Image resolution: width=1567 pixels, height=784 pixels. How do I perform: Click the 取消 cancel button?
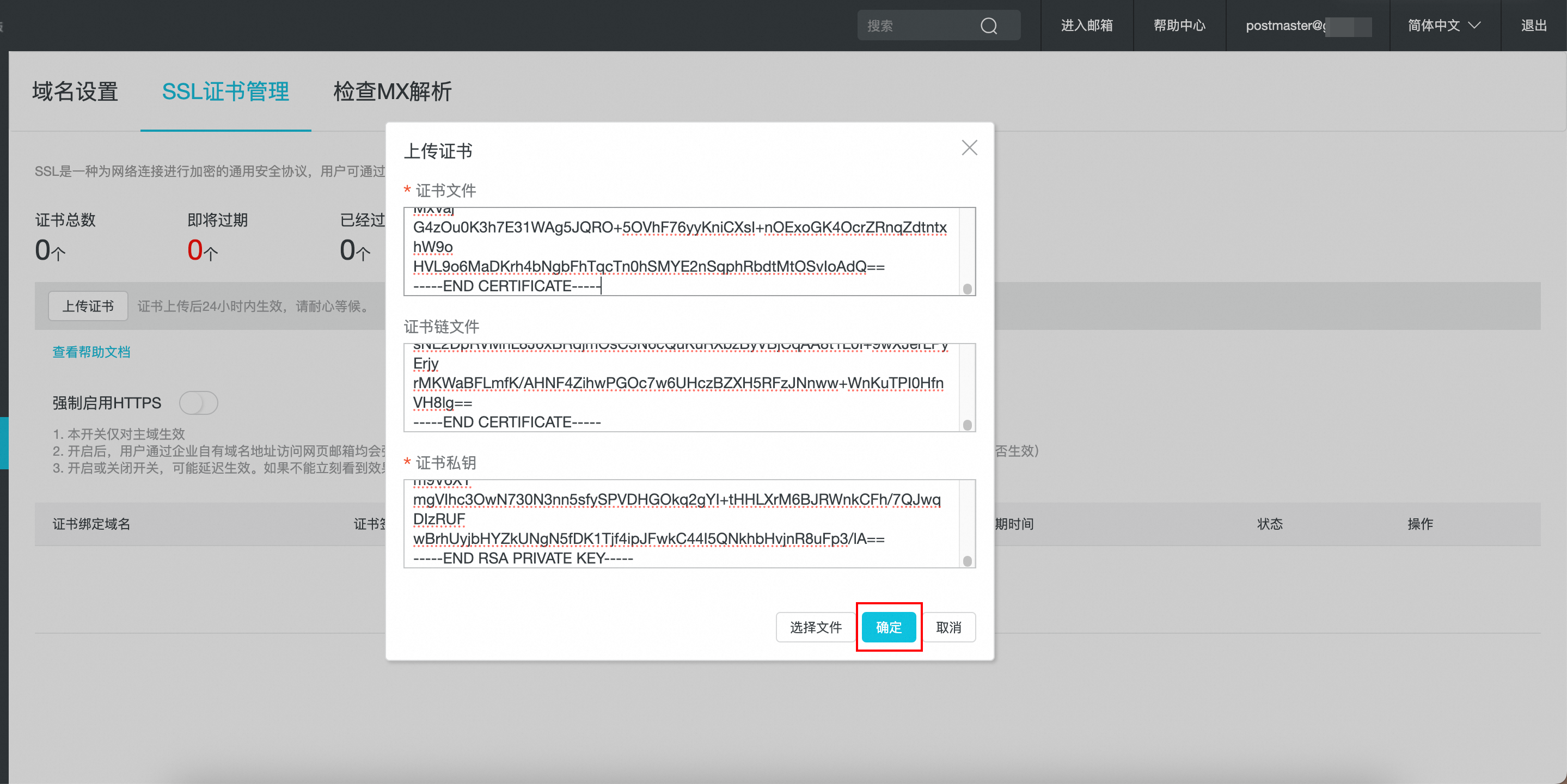pyautogui.click(x=948, y=627)
